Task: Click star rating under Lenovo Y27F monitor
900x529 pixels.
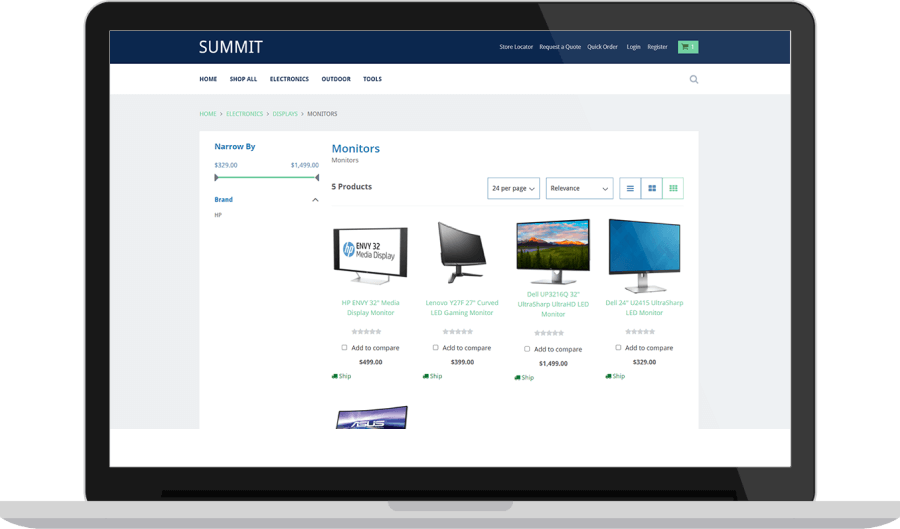Action: (458, 331)
